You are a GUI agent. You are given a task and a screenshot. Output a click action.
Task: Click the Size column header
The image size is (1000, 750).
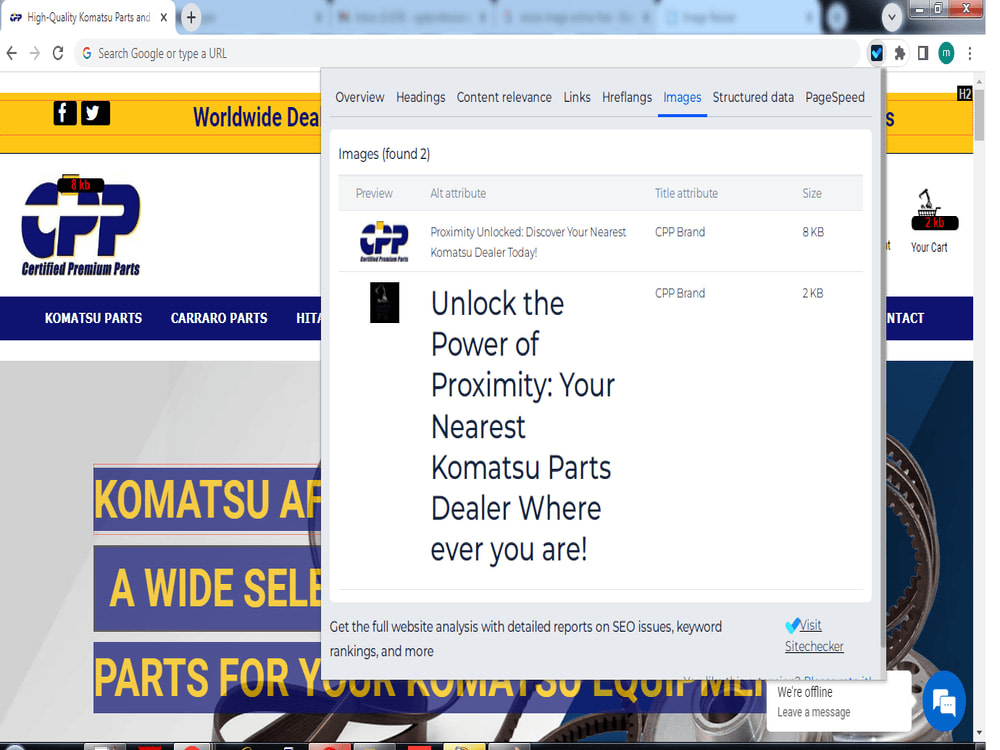(x=812, y=193)
